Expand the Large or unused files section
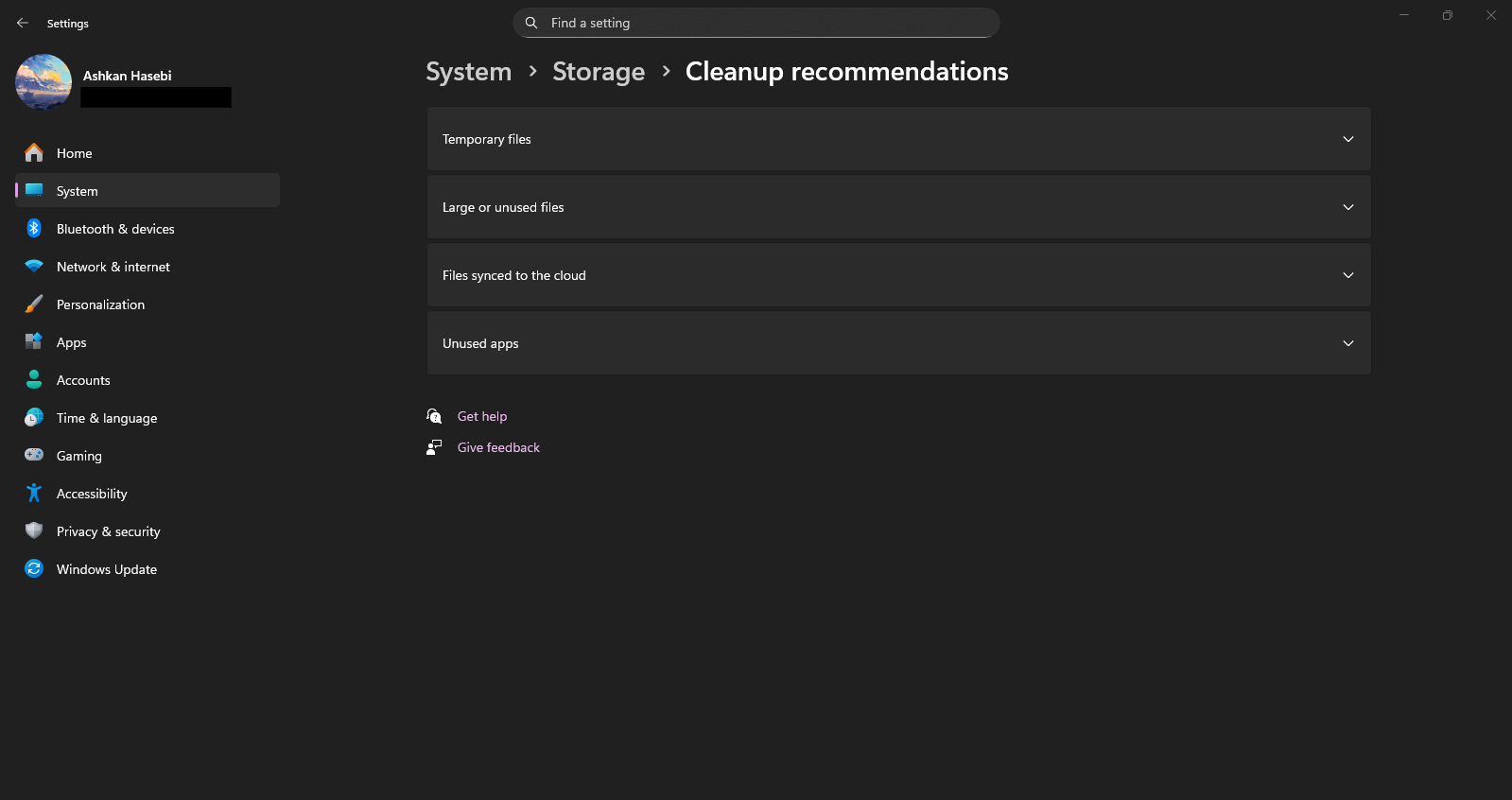The width and height of the screenshot is (1512, 800). tap(898, 207)
